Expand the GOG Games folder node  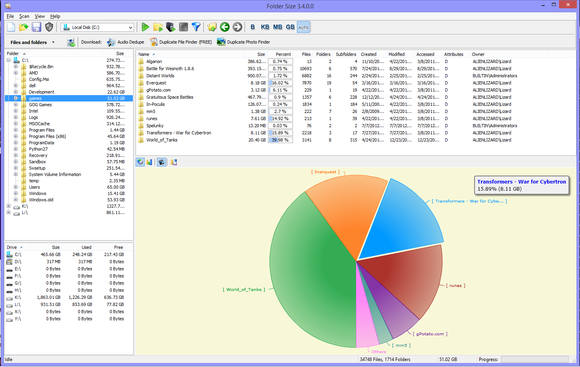16,105
